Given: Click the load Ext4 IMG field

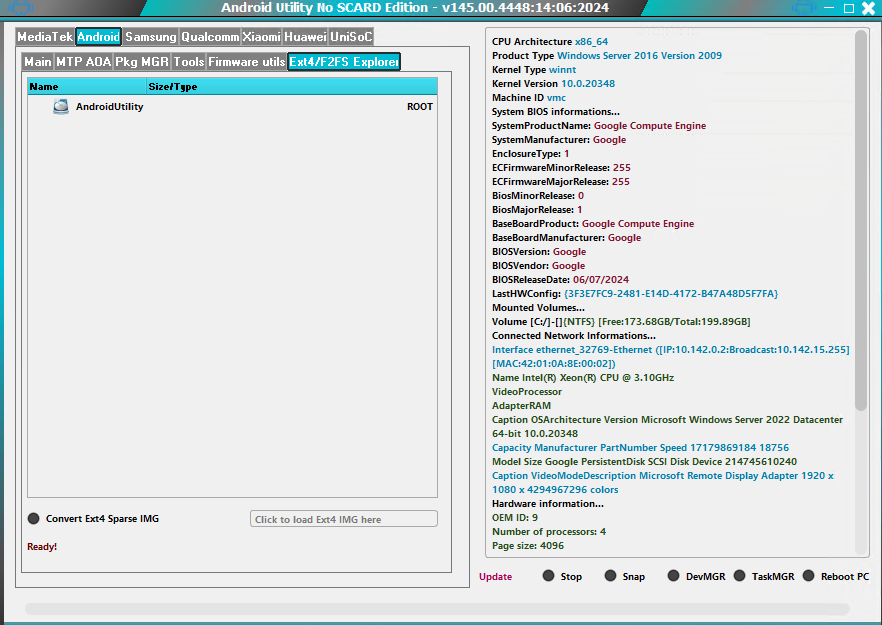Looking at the screenshot, I should click(x=343, y=519).
